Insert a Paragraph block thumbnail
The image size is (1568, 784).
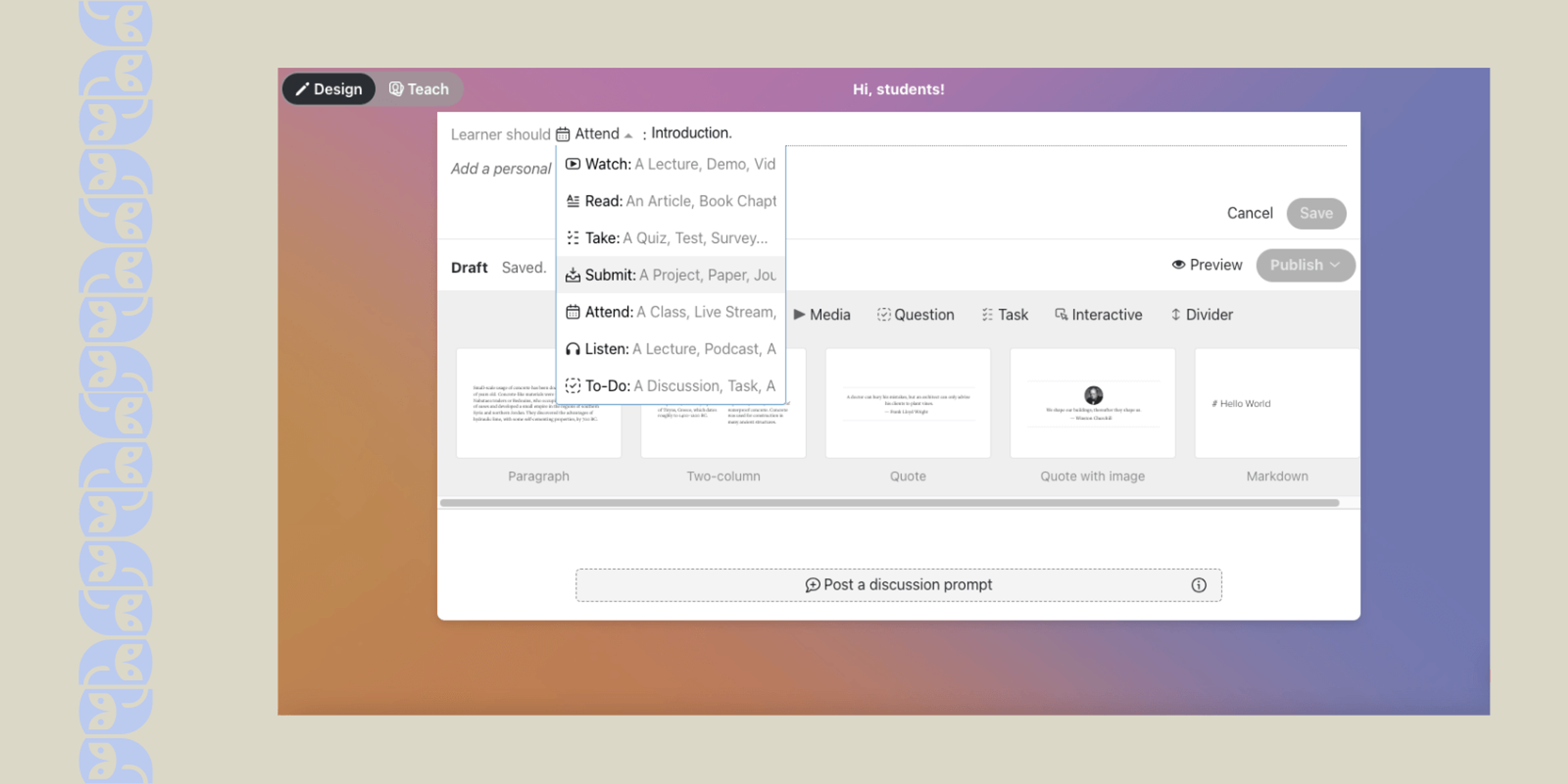[539, 403]
